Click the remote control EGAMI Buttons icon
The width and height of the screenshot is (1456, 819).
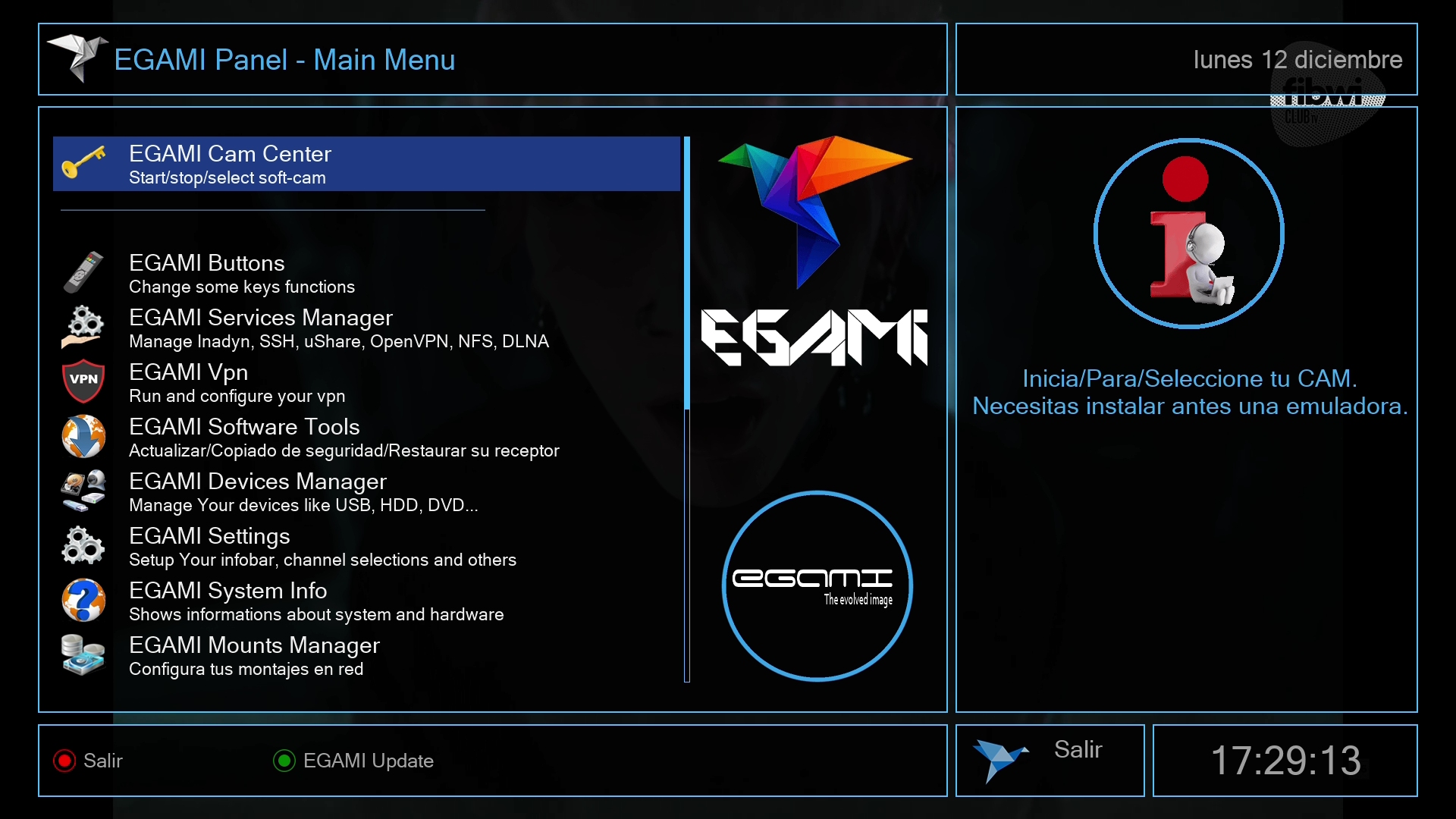coord(83,272)
